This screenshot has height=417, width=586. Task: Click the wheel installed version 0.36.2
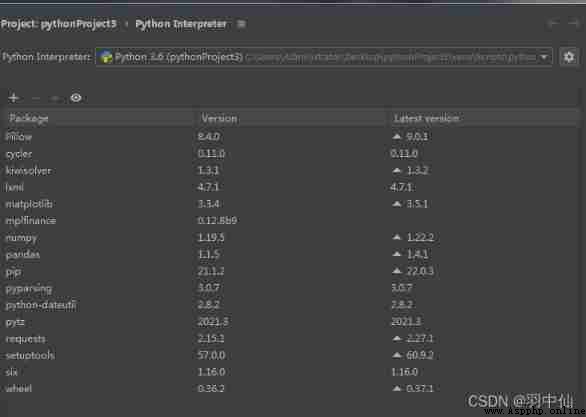point(211,389)
